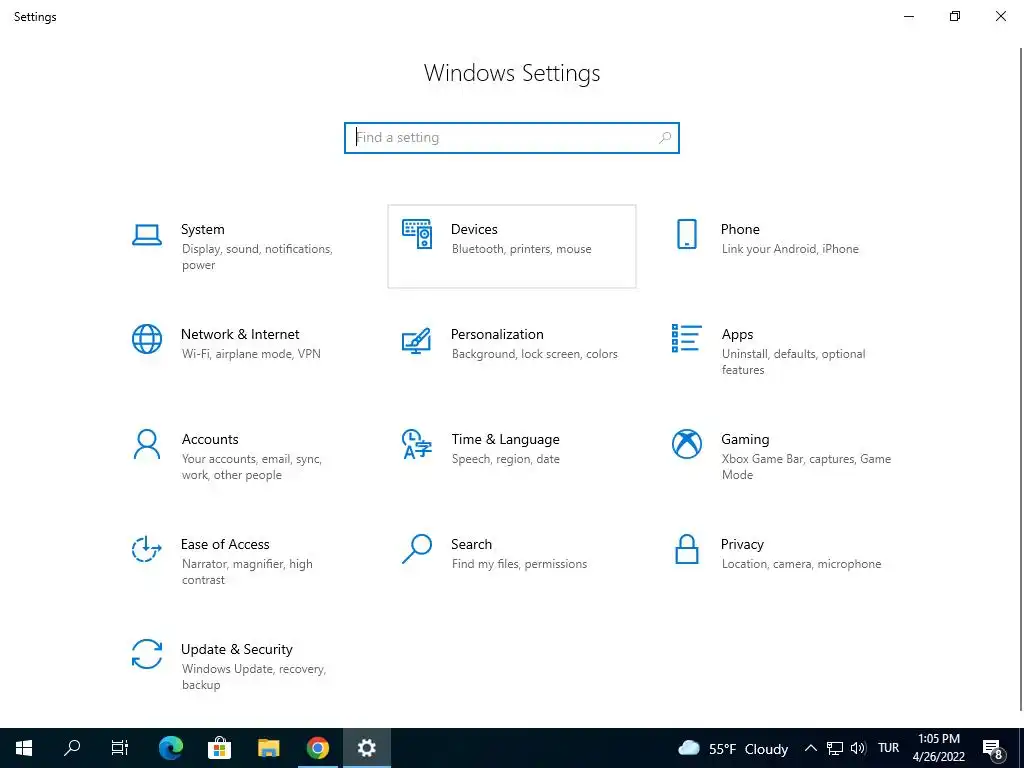This screenshot has height=768, width=1024.
Task: Click the Devices keyboard-speaker icon
Action: [417, 234]
